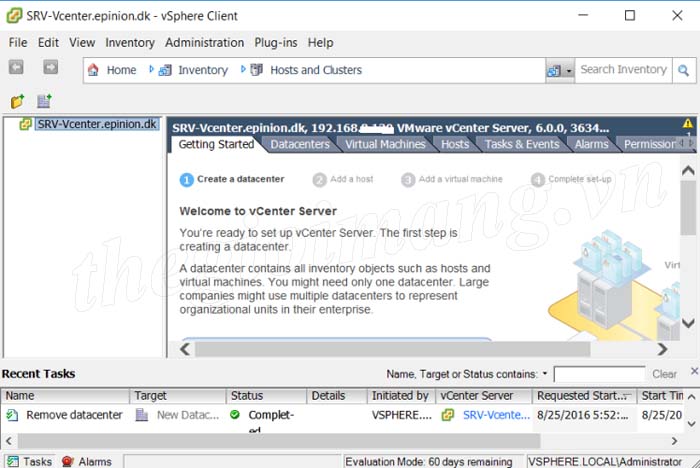Click the SRV-Vcente... vCenter Server link
This screenshot has height=468, width=700.
pos(496,415)
